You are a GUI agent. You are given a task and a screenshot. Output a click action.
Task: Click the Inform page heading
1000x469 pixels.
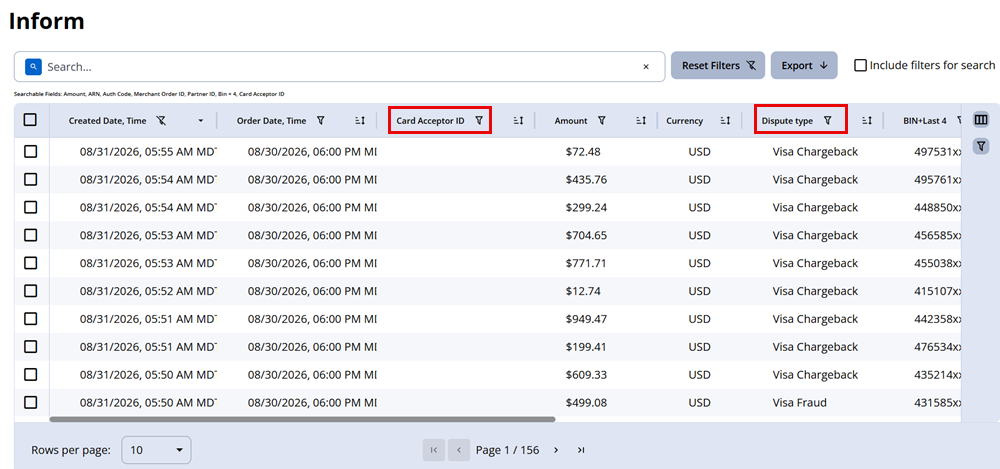(x=47, y=21)
